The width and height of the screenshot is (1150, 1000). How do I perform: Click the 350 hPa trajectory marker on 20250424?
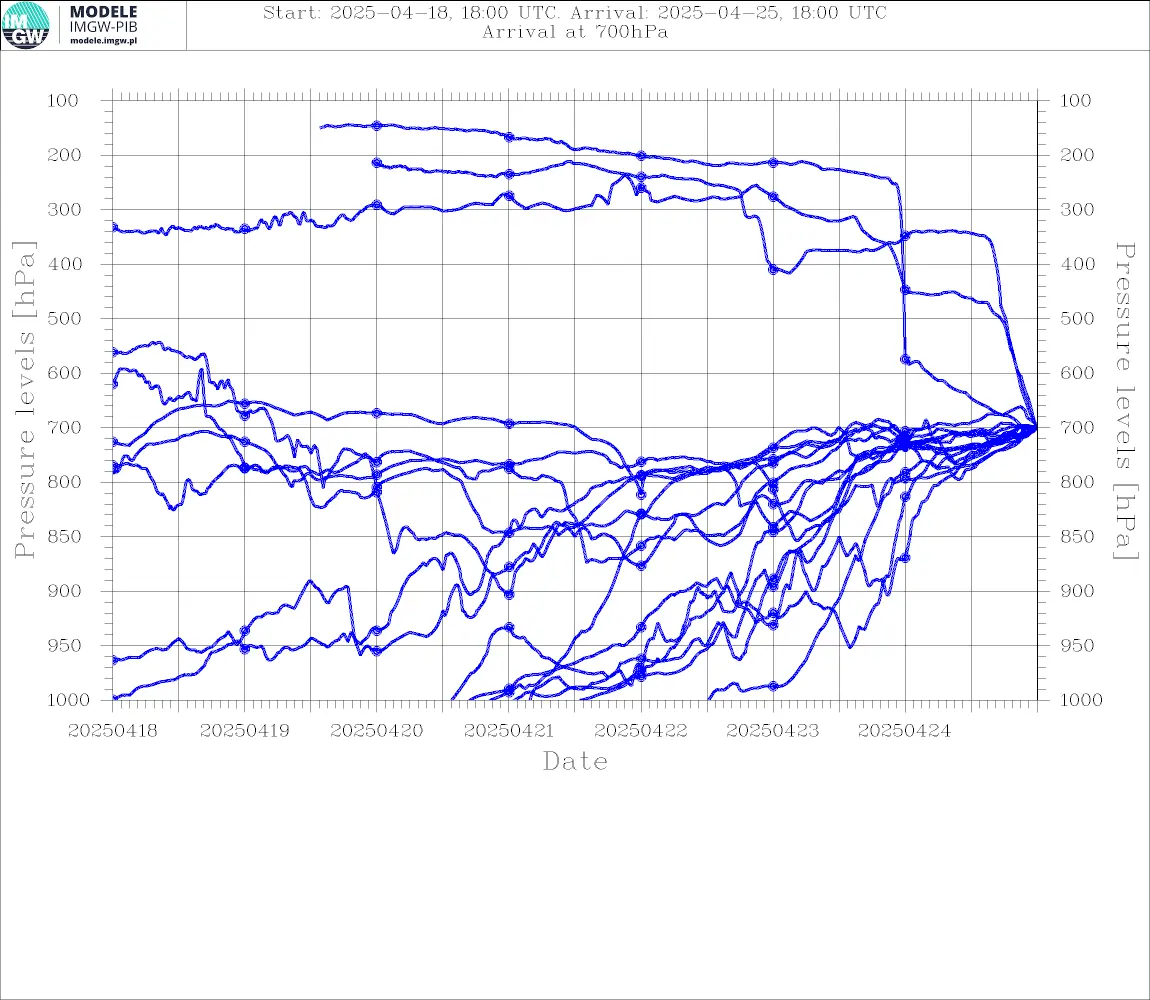(905, 236)
